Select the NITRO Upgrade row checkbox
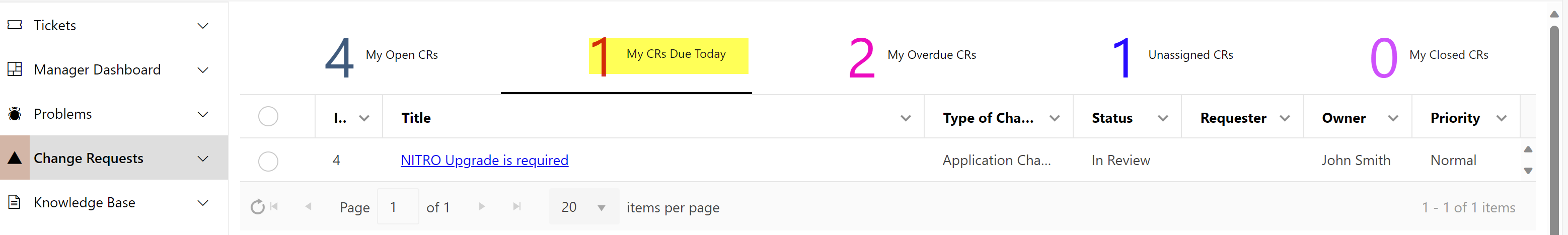This screenshot has width=1568, height=235. (x=268, y=161)
